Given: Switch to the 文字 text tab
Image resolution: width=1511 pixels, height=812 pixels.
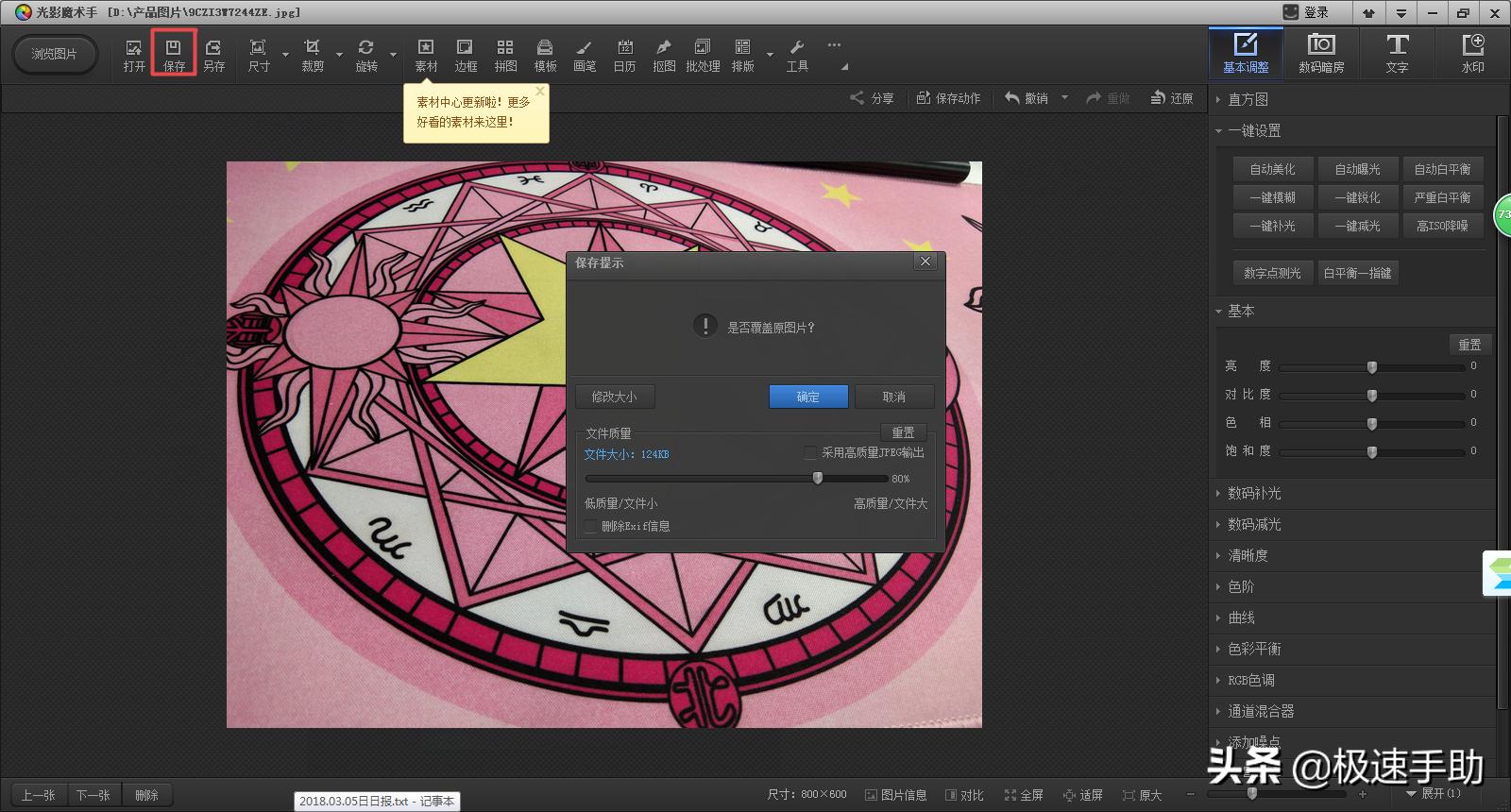Looking at the screenshot, I should [1397, 53].
